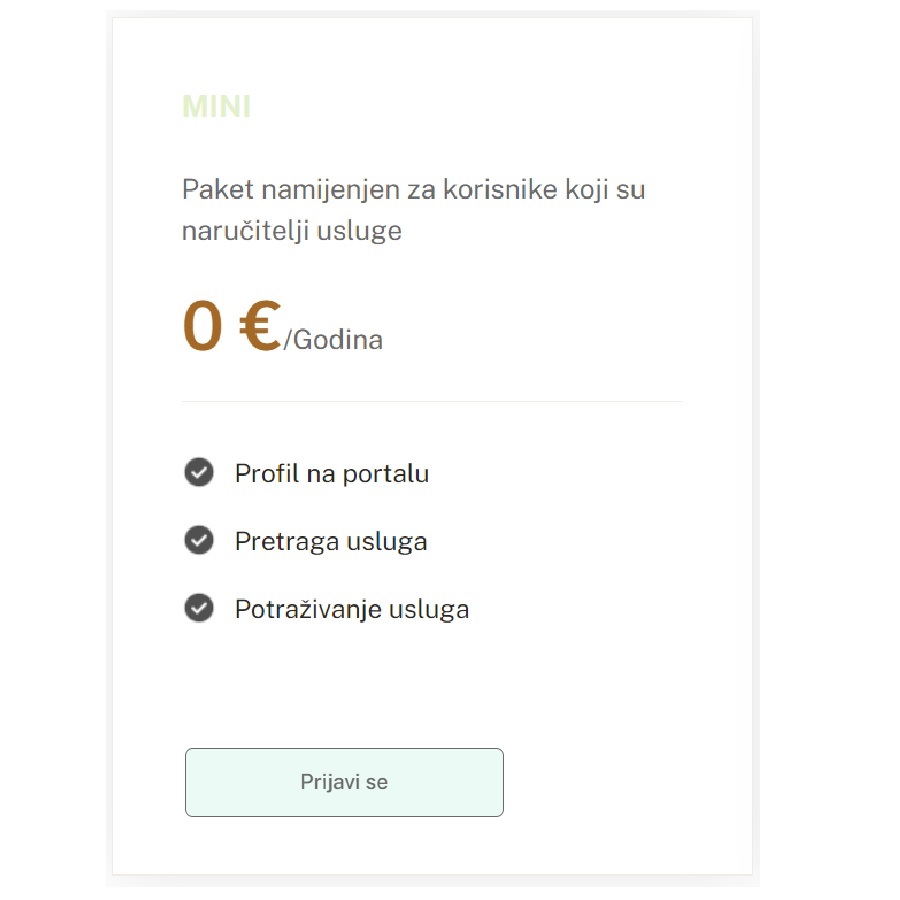Click the /Godina billing period label
This screenshot has height=900, width=900.
point(334,340)
